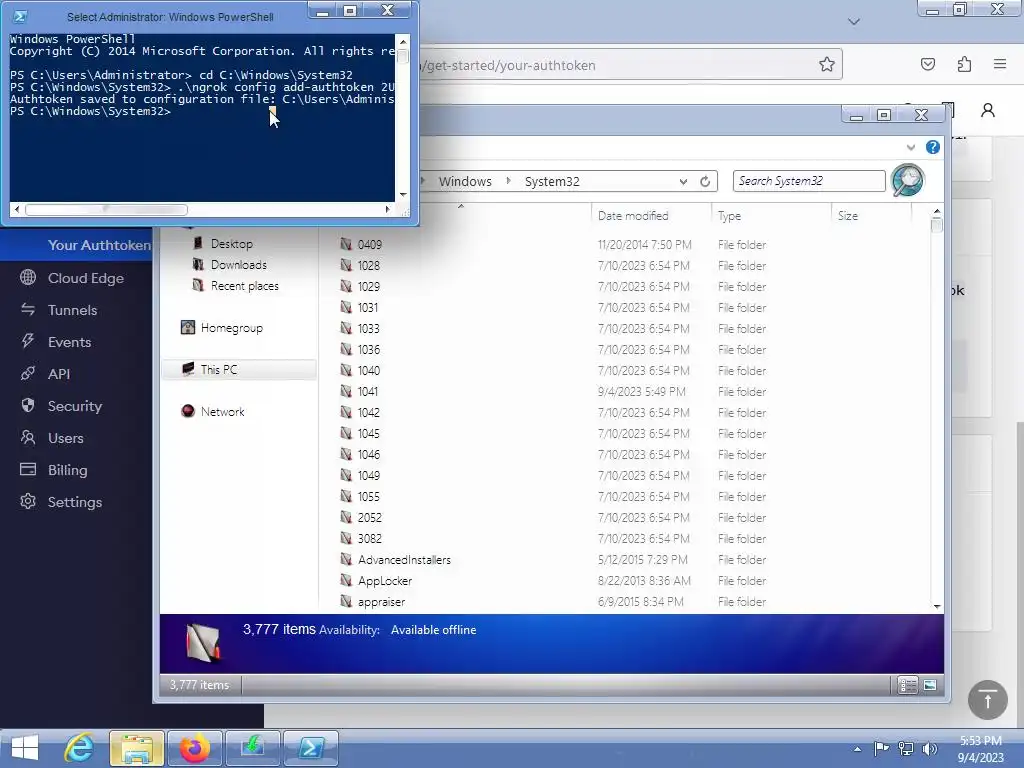Open File Explorer taskbar button
This screenshot has width=1024, height=768.
pos(136,748)
